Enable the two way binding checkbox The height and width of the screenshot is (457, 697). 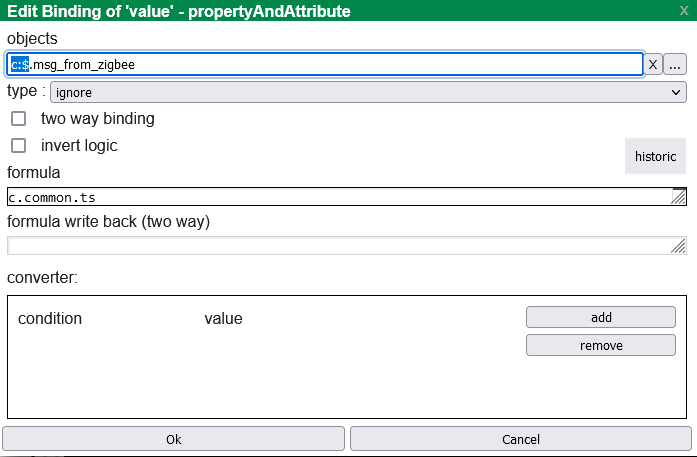(x=18, y=118)
